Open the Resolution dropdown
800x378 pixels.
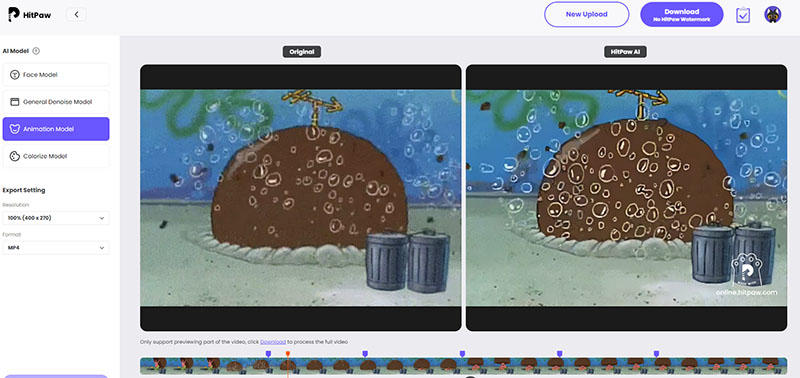56,218
